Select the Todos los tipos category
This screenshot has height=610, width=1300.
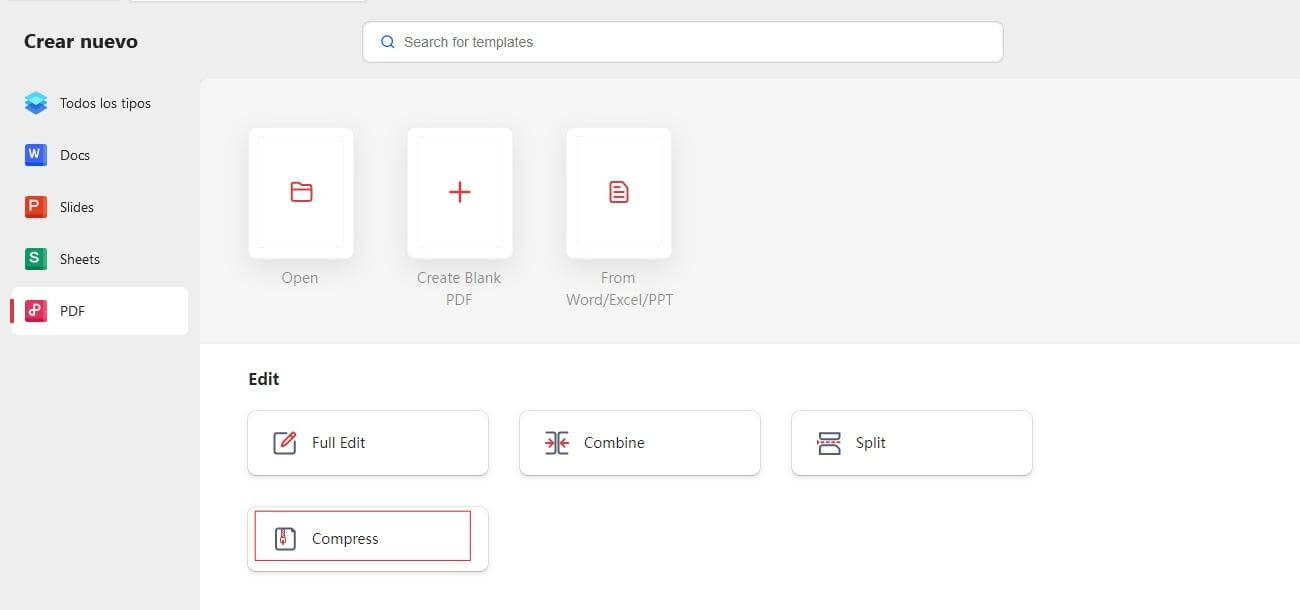pos(99,103)
